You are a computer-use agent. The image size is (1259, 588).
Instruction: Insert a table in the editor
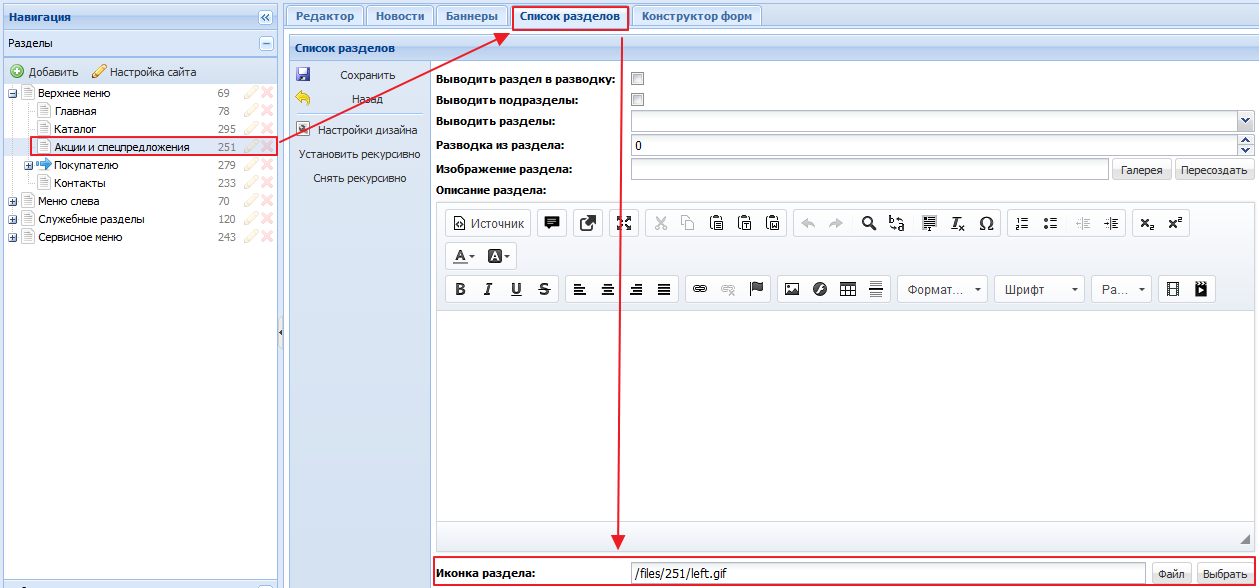tap(848, 289)
